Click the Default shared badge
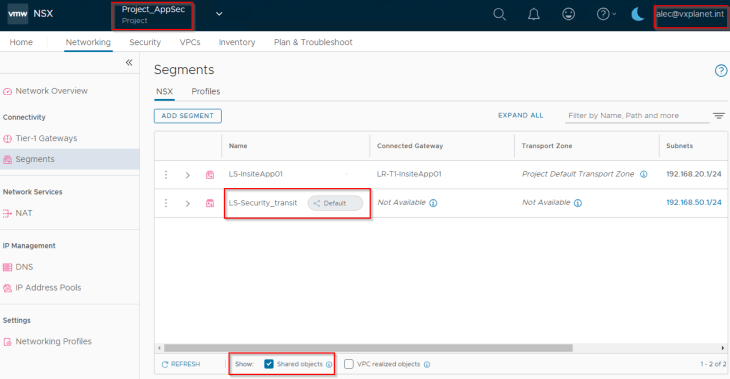The height and width of the screenshot is (379, 730). (x=335, y=203)
